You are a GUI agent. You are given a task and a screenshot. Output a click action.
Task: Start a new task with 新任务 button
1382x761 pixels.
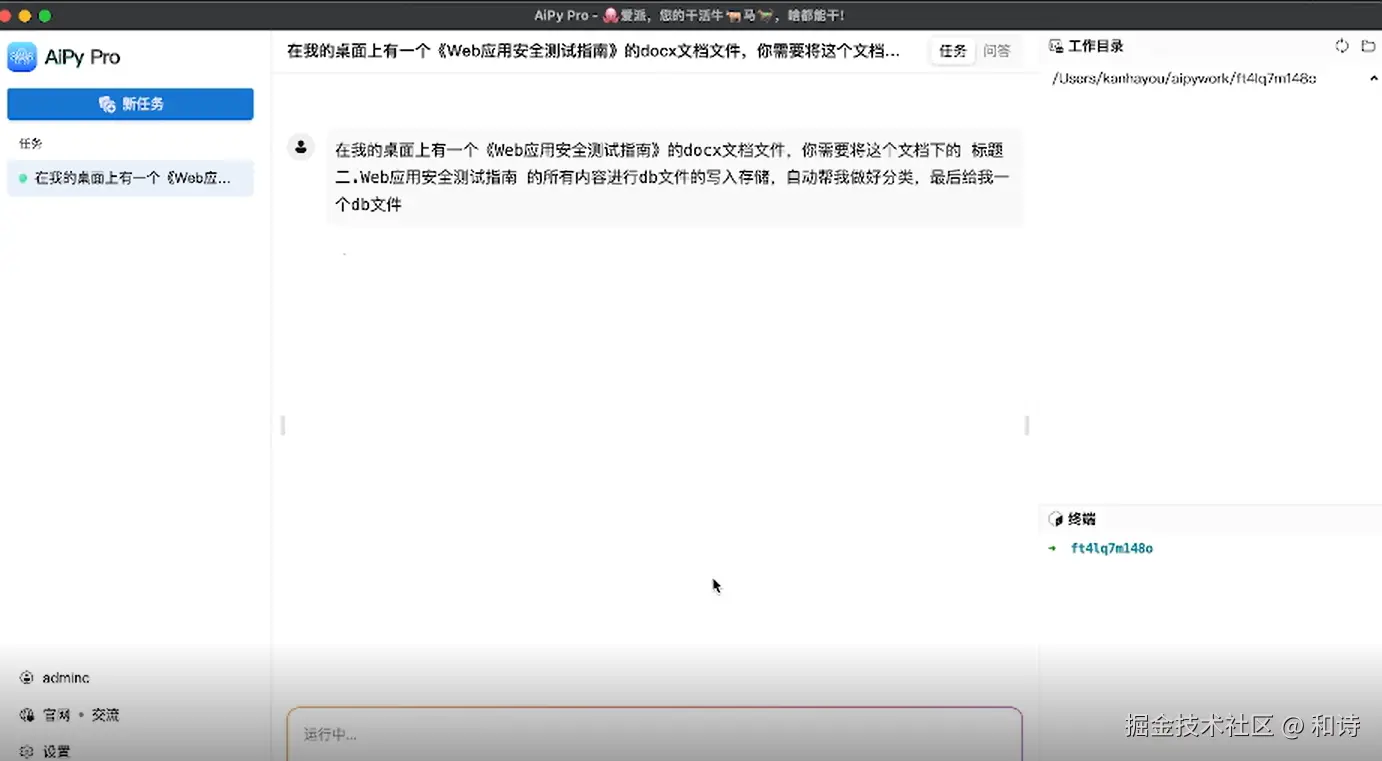point(130,104)
